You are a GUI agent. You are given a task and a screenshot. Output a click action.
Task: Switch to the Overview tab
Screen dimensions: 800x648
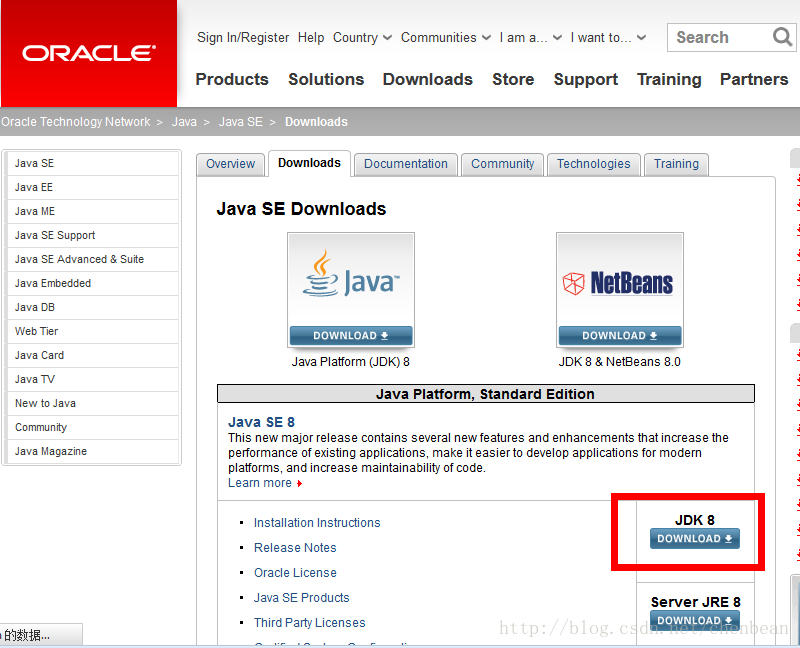231,164
